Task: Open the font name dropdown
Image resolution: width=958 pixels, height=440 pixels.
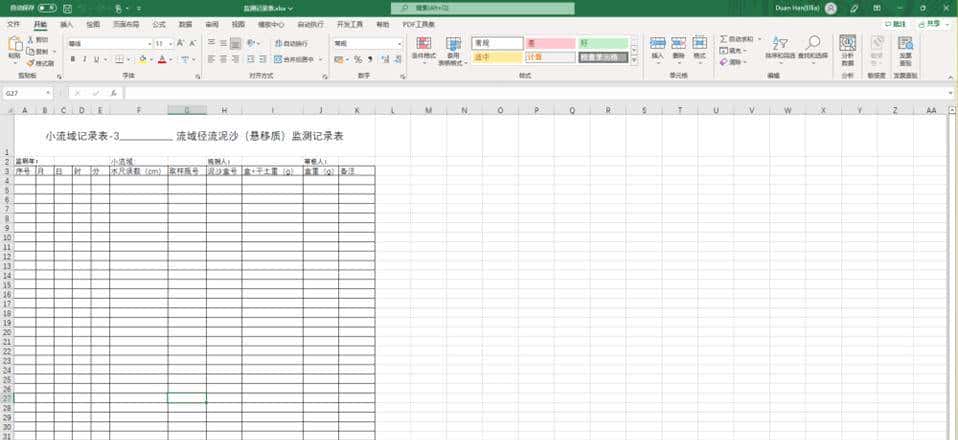Action: point(150,44)
